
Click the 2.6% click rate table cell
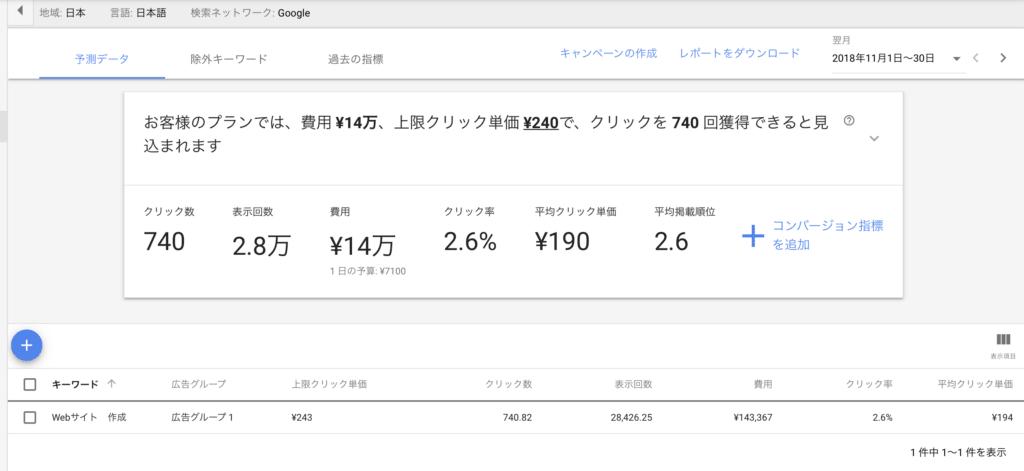coord(882,417)
